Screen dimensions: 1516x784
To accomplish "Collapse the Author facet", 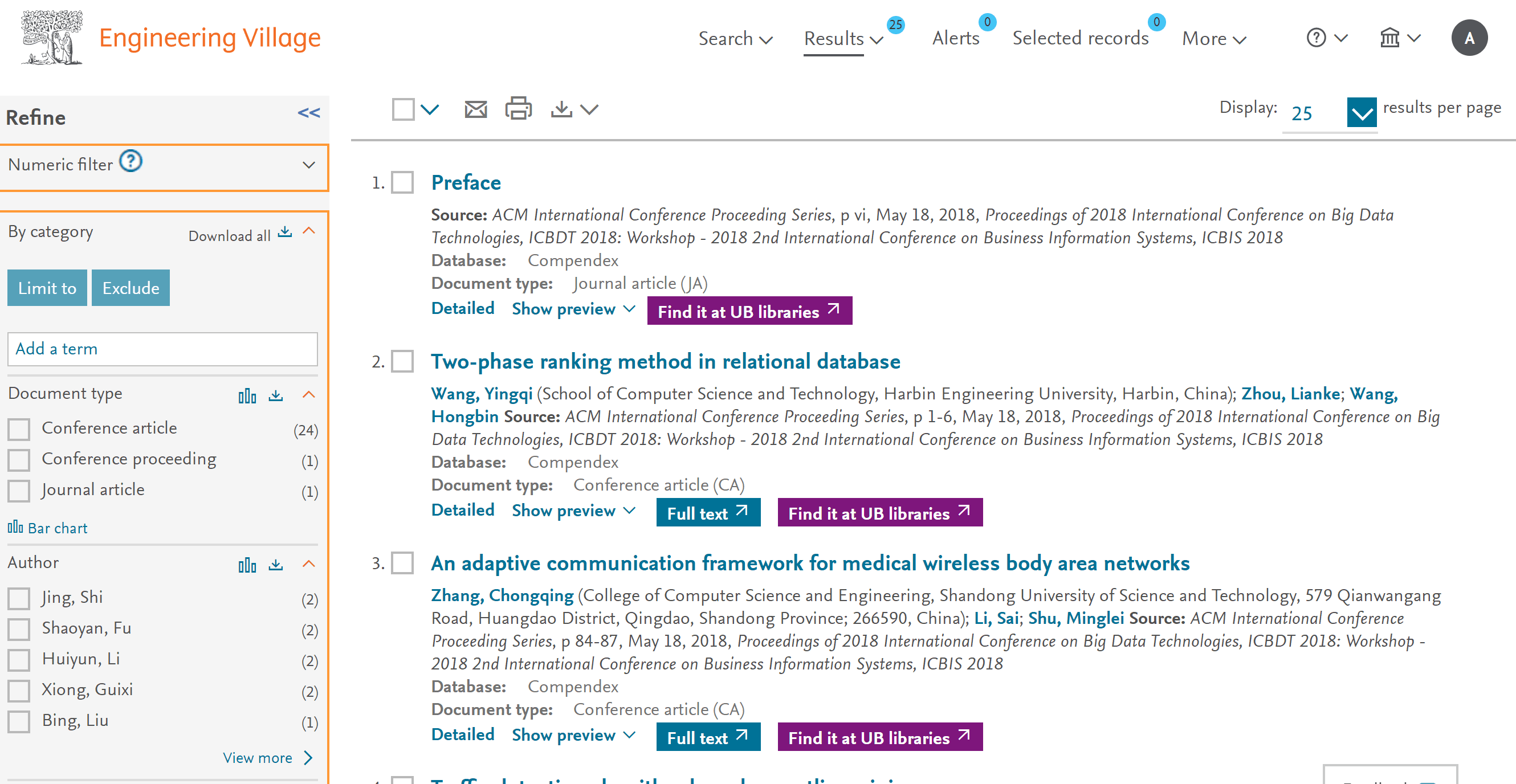I will point(309,565).
